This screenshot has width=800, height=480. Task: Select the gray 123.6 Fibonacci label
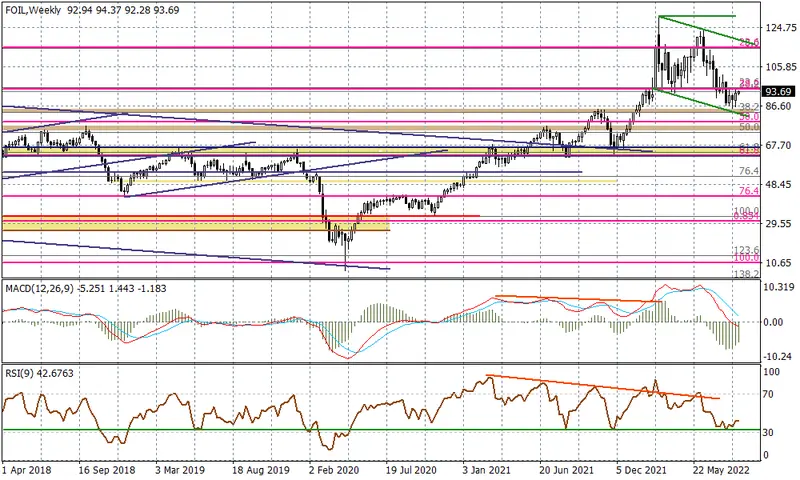tap(746, 249)
